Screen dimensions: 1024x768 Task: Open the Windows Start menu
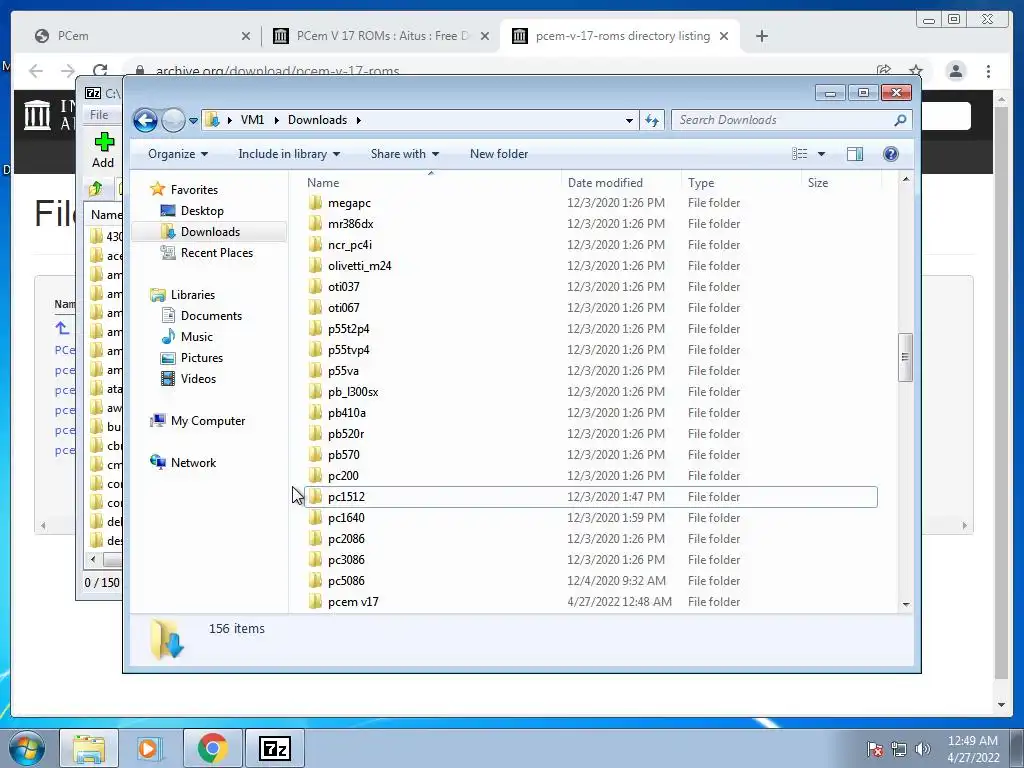27,749
